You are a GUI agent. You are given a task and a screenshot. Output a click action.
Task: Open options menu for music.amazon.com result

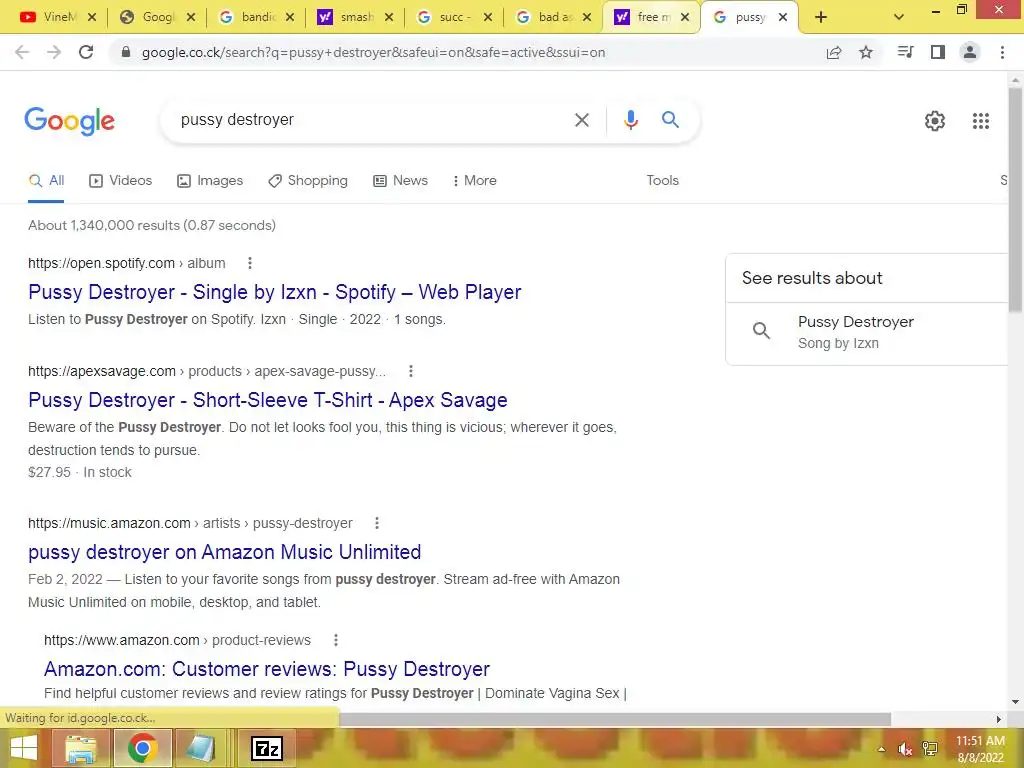click(376, 523)
